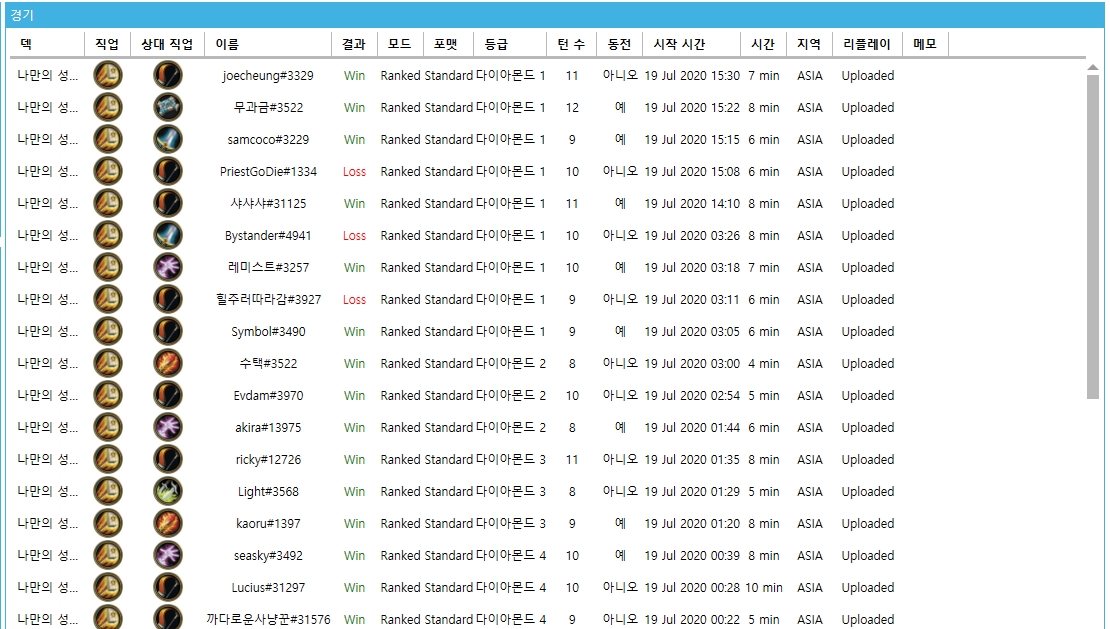
Task: Sort by 포맷 column header
Action: tap(446, 44)
